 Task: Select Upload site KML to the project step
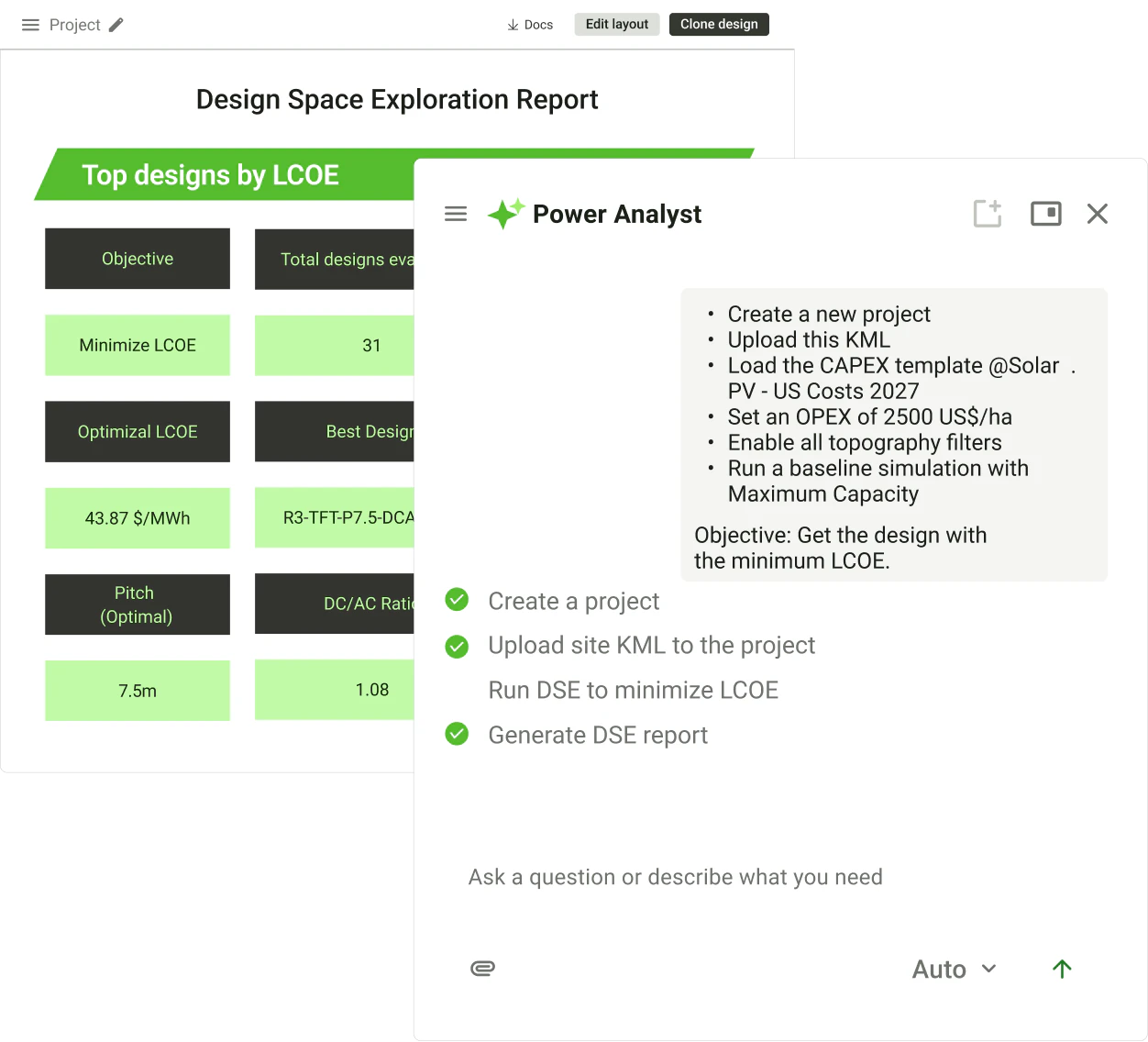tap(652, 646)
